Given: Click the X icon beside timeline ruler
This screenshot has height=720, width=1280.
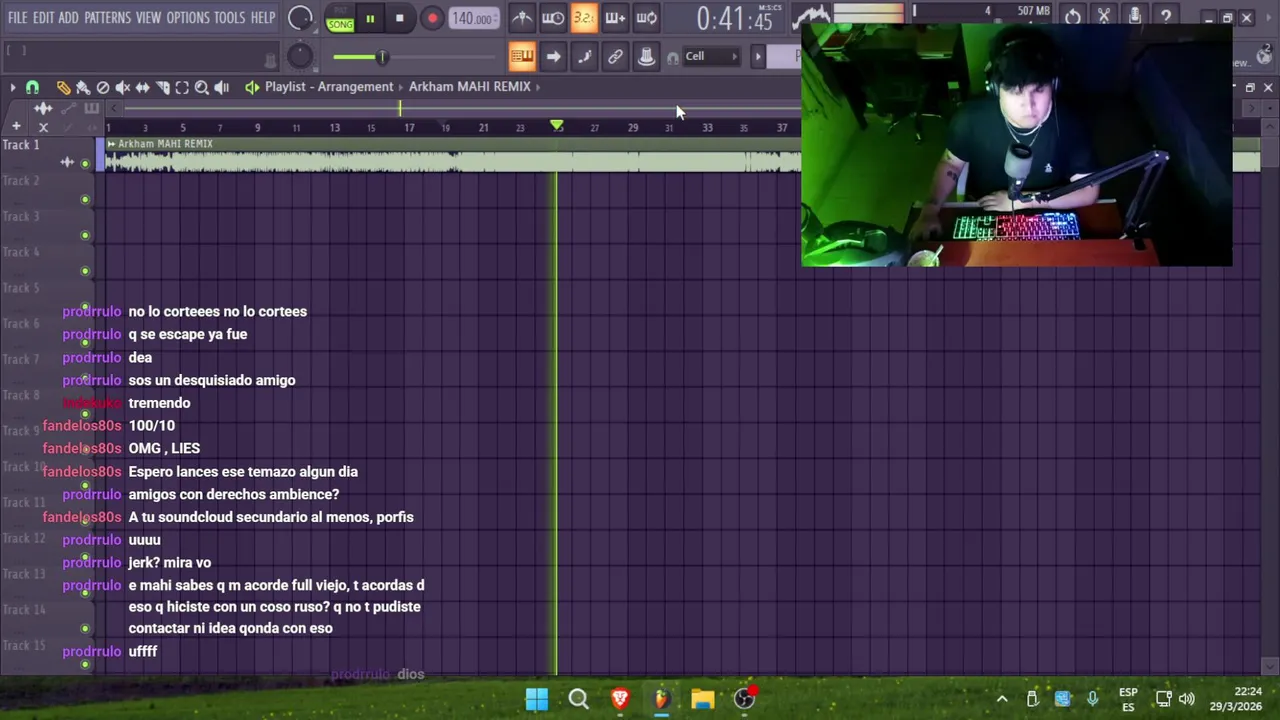Looking at the screenshot, I should tap(43, 127).
